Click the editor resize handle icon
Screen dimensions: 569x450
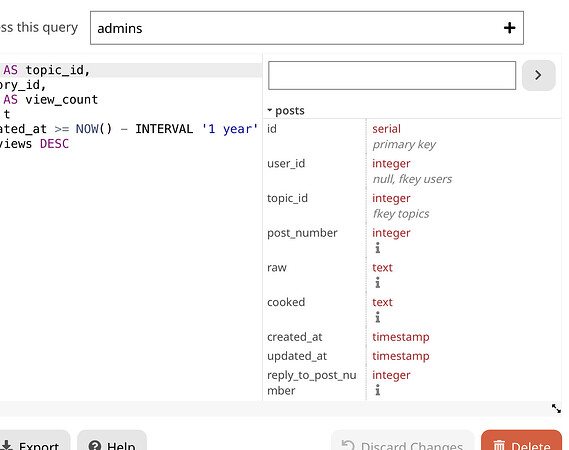point(556,408)
